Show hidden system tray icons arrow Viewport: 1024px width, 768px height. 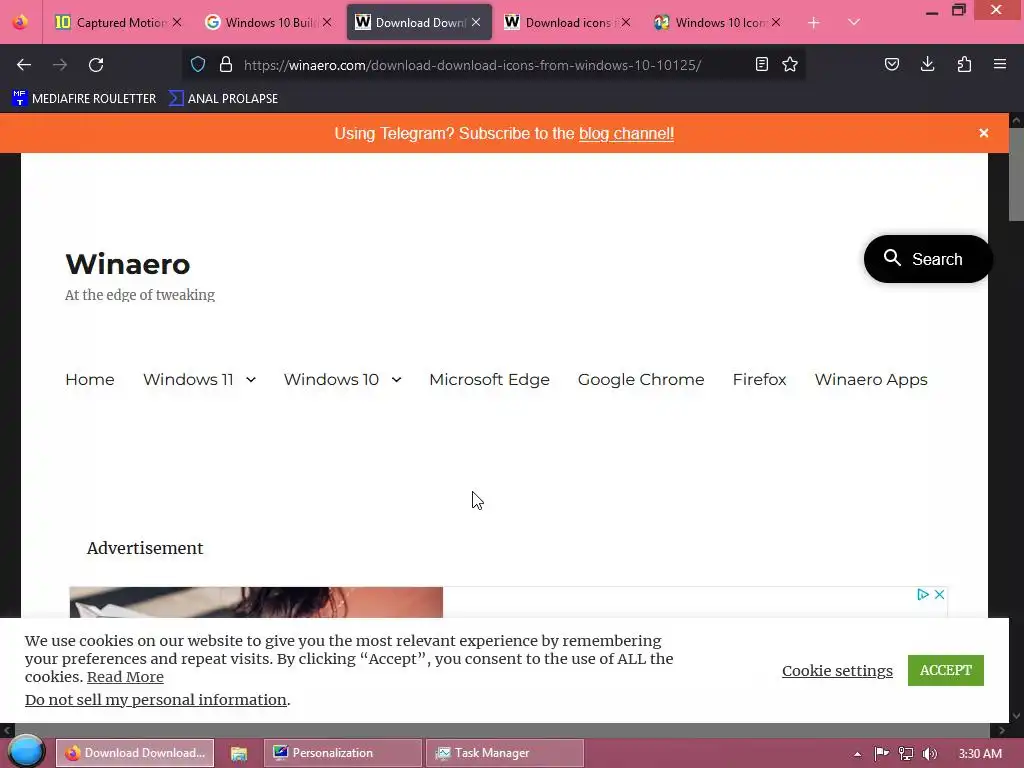pos(857,754)
